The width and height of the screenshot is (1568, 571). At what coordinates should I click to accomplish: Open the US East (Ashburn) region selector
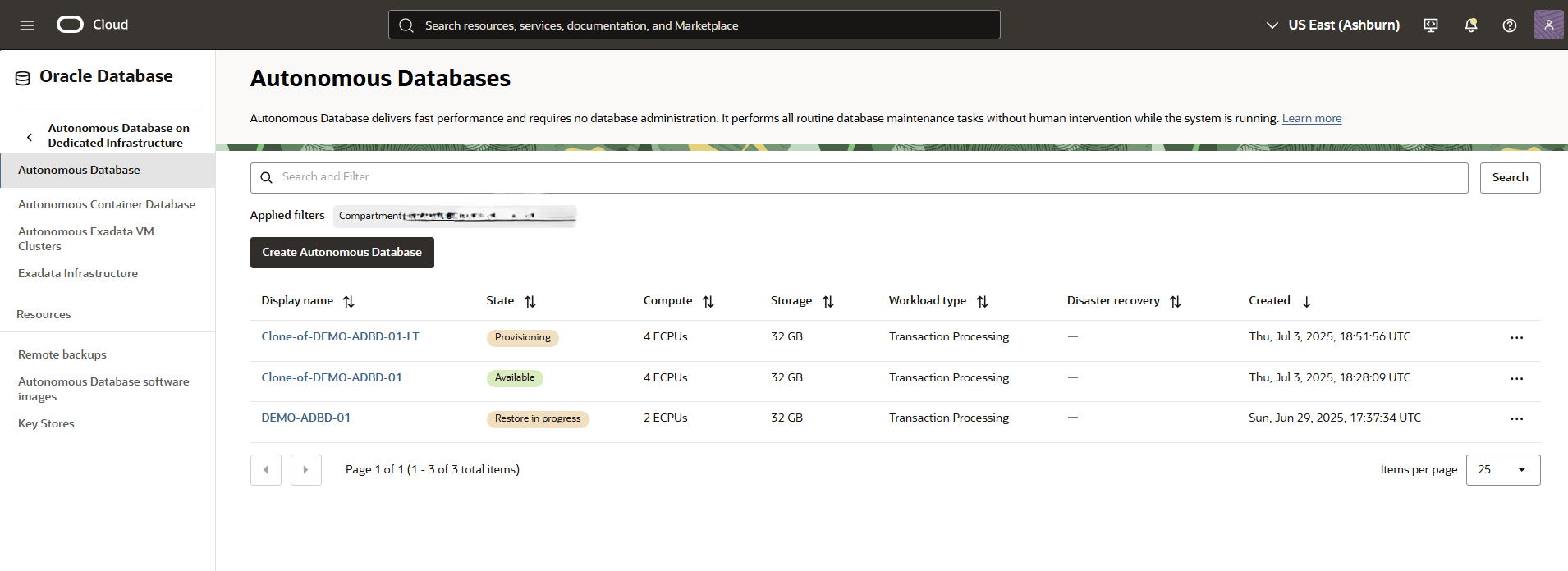click(x=1333, y=25)
